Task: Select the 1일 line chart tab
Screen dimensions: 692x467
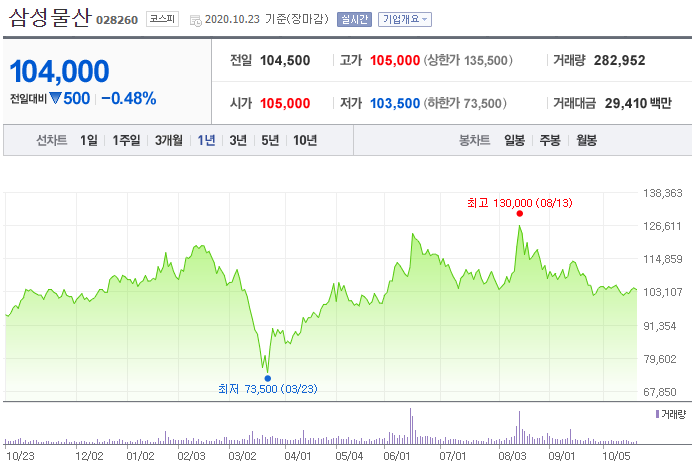Action: pyautogui.click(x=89, y=140)
